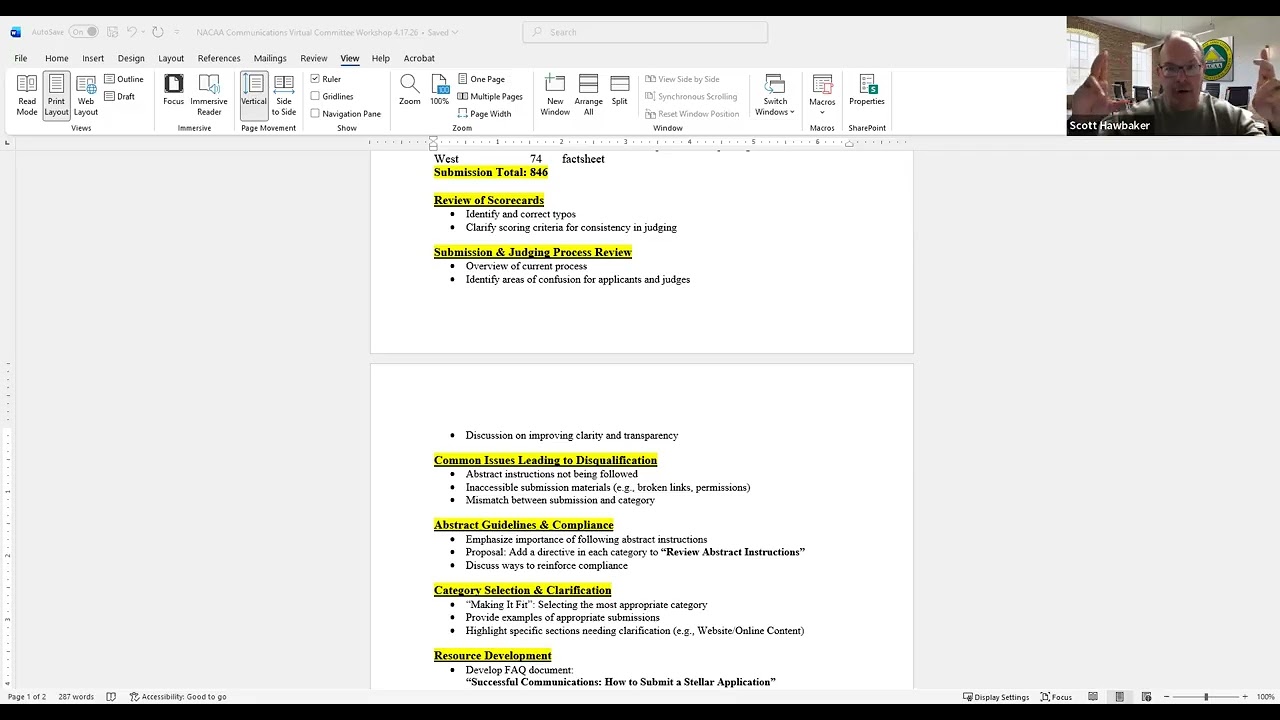1280x720 pixels.
Task: Redo the last action
Action: pyautogui.click(x=158, y=32)
